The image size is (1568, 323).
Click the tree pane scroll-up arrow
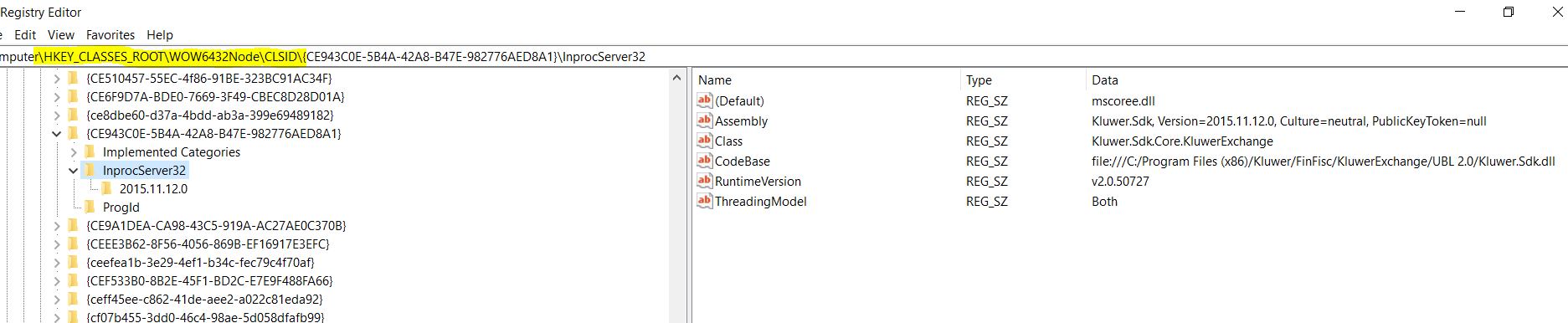tap(676, 78)
